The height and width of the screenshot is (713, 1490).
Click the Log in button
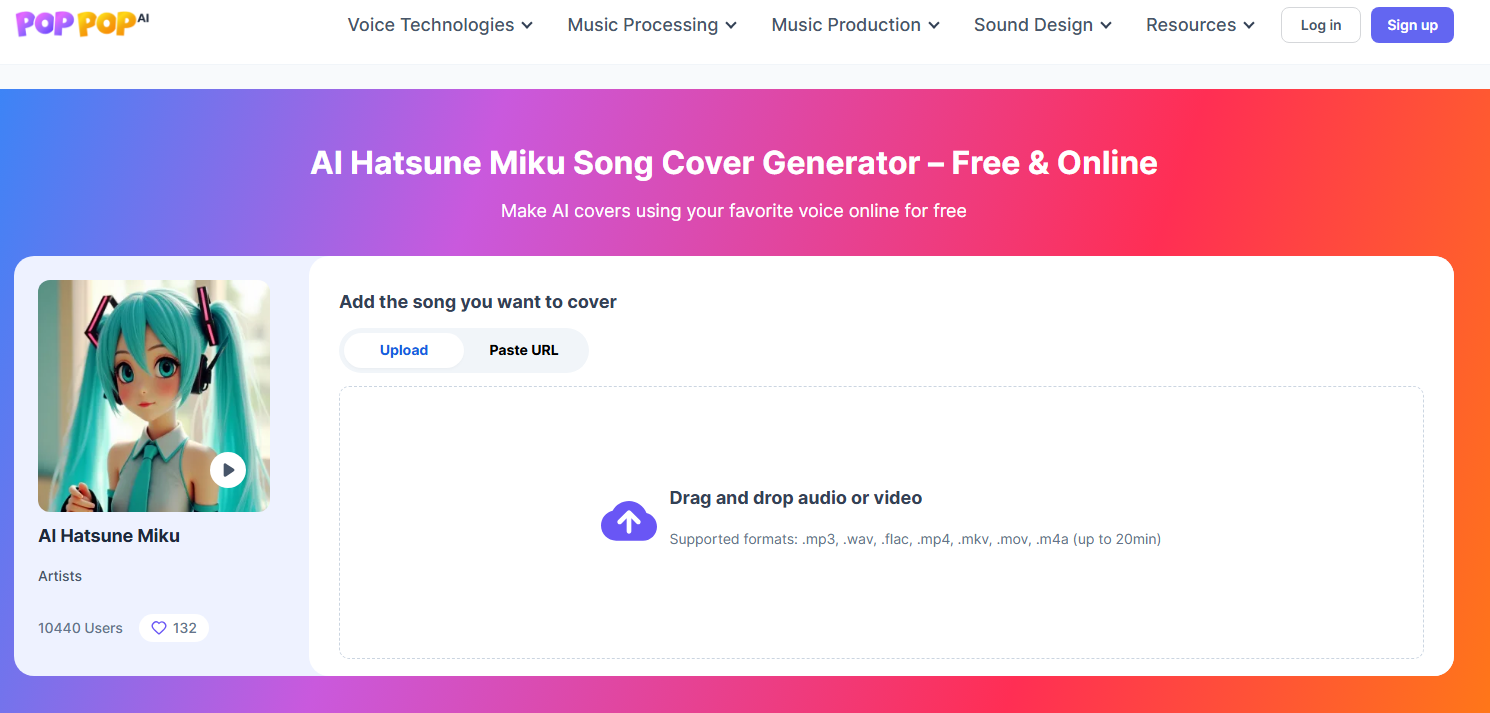coord(1320,25)
